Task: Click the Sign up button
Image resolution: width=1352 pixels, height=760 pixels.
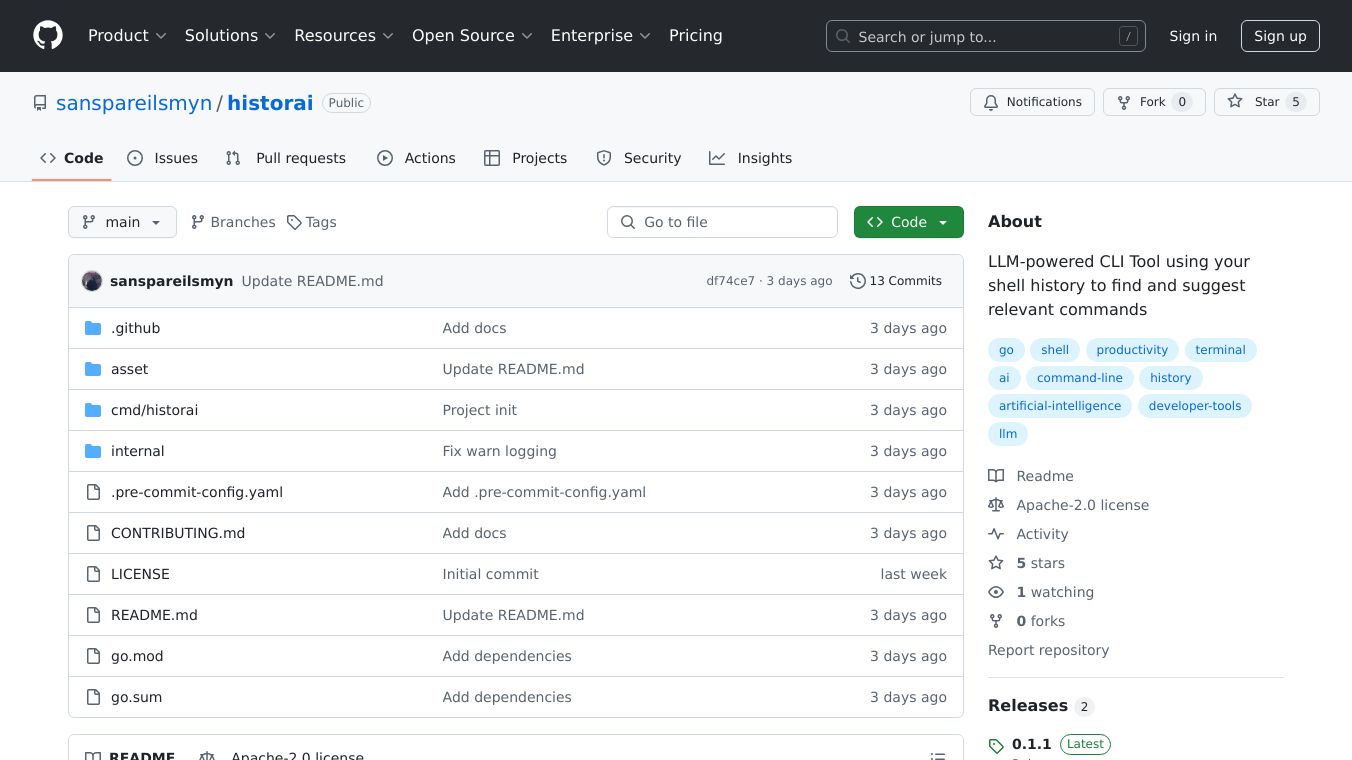Action: 1280,36
